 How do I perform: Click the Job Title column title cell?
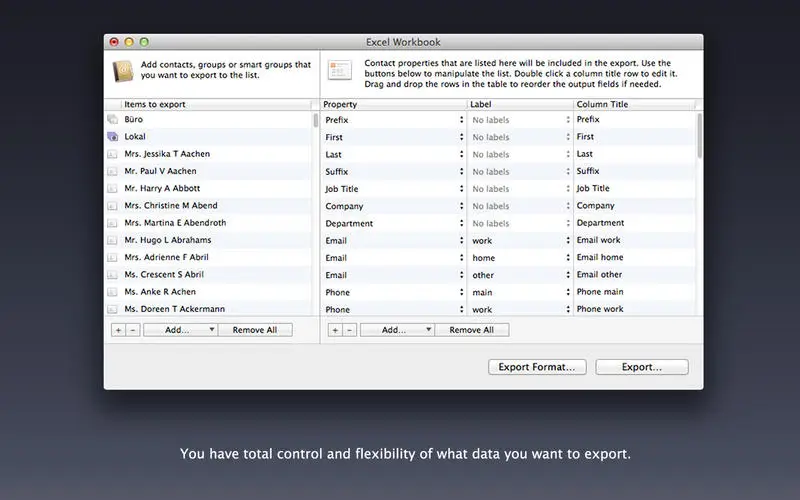point(635,188)
